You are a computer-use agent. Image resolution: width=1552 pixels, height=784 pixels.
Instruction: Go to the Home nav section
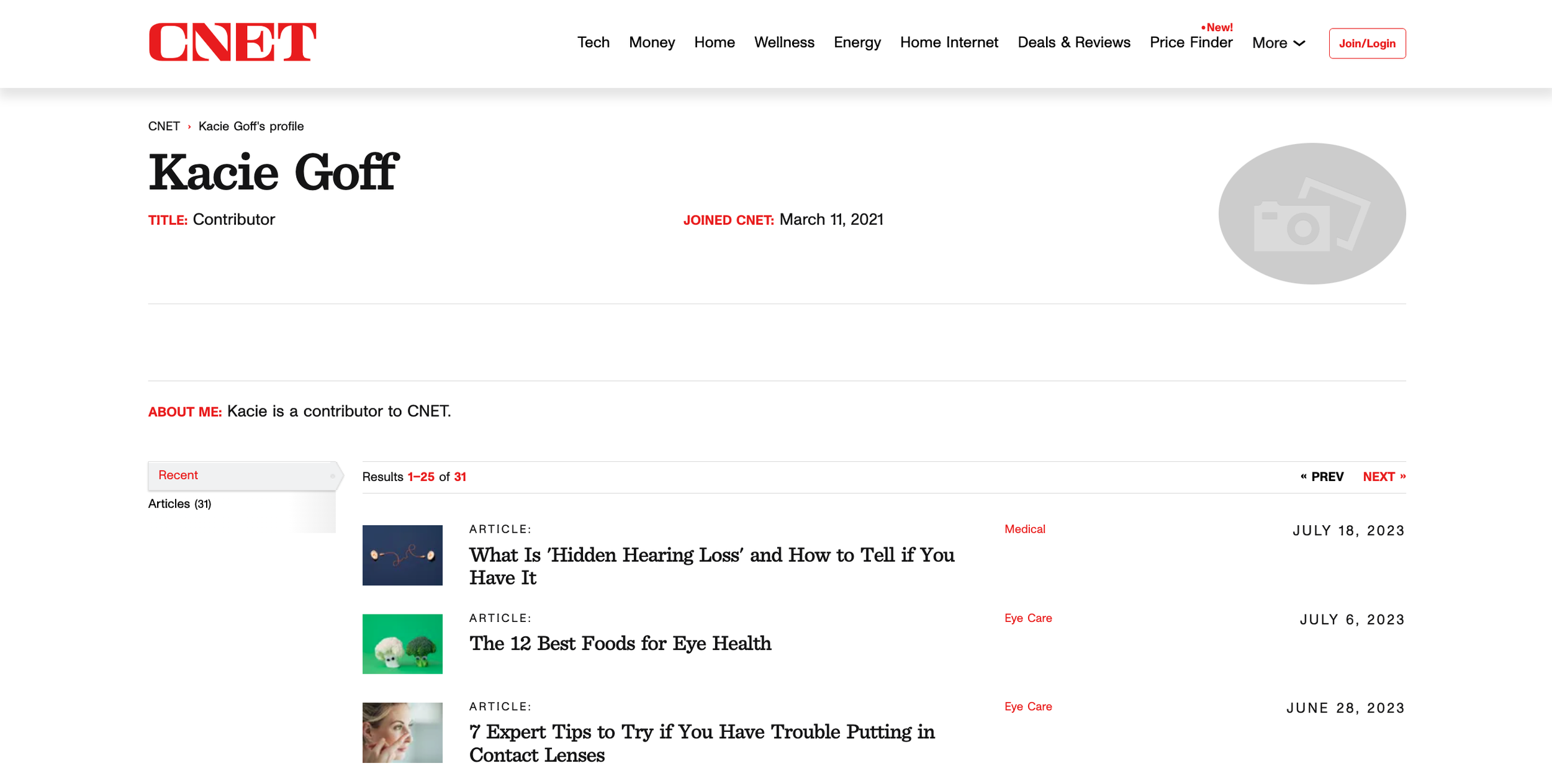pos(714,42)
